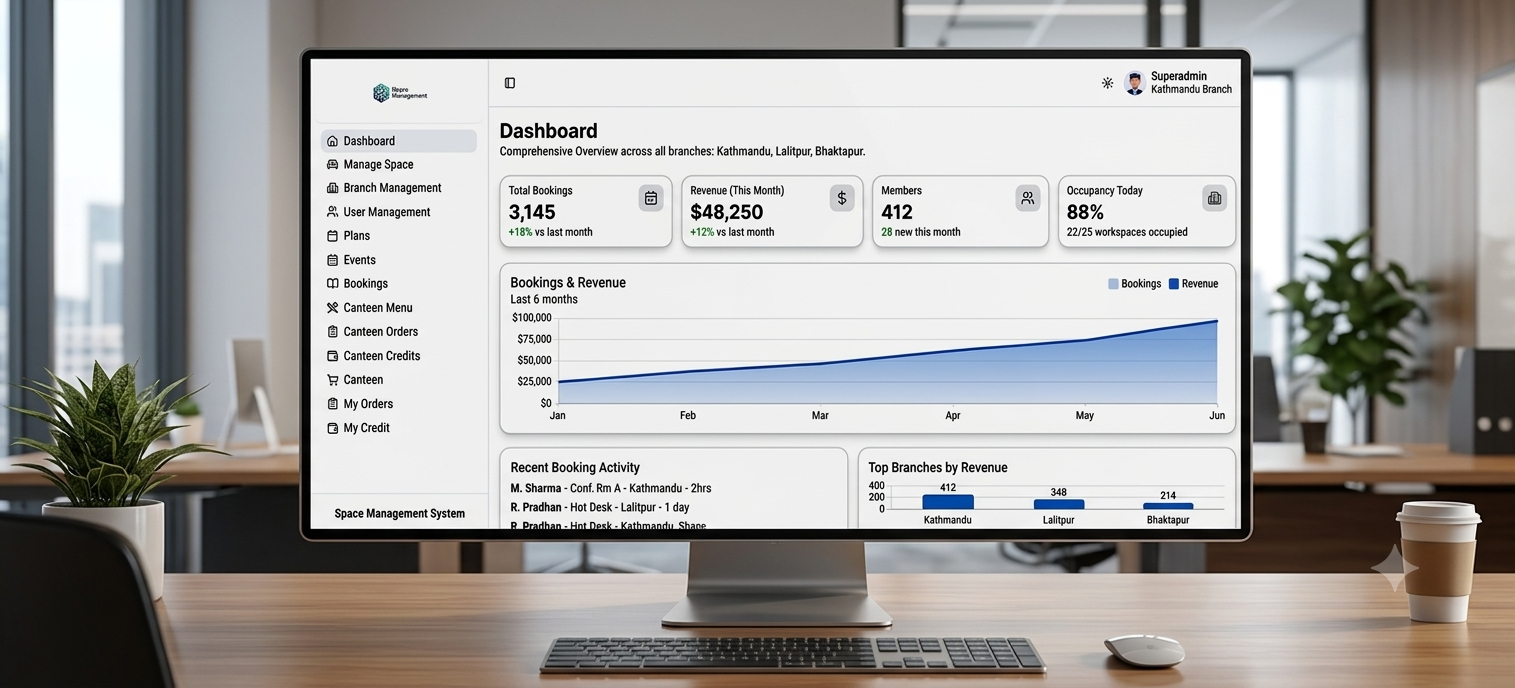Click the Dashboard page title
The height and width of the screenshot is (688, 1515).
click(549, 131)
